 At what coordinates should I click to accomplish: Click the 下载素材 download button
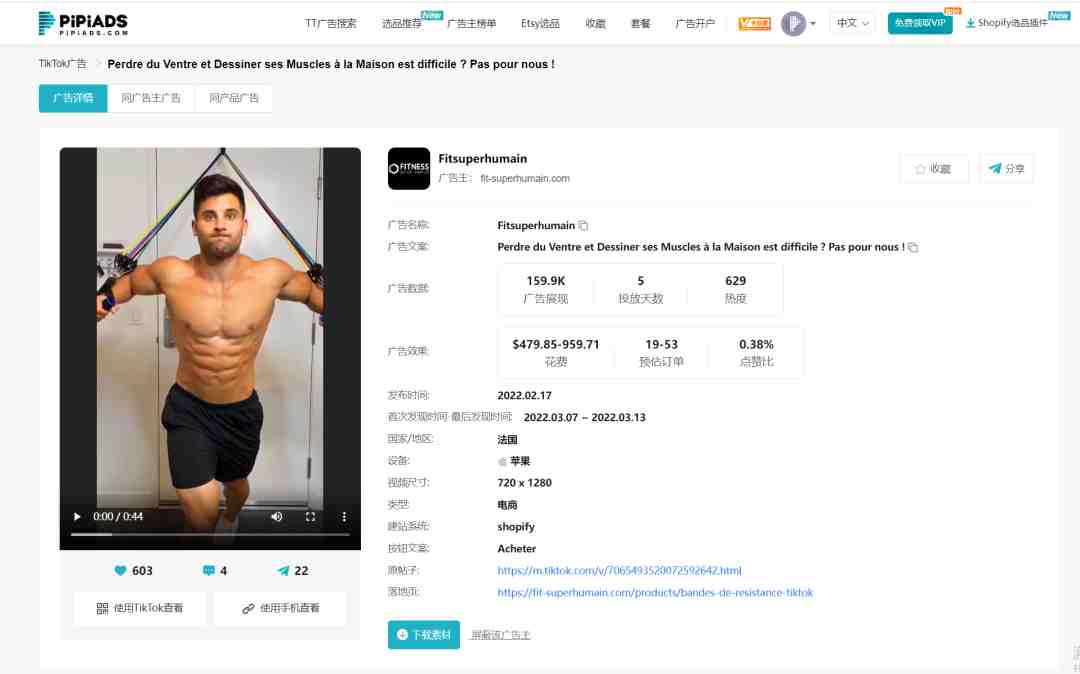point(424,635)
